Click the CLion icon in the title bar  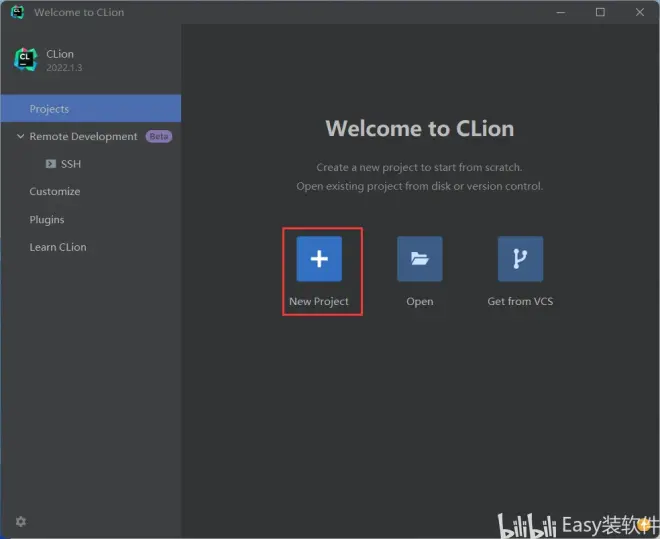coord(17,12)
